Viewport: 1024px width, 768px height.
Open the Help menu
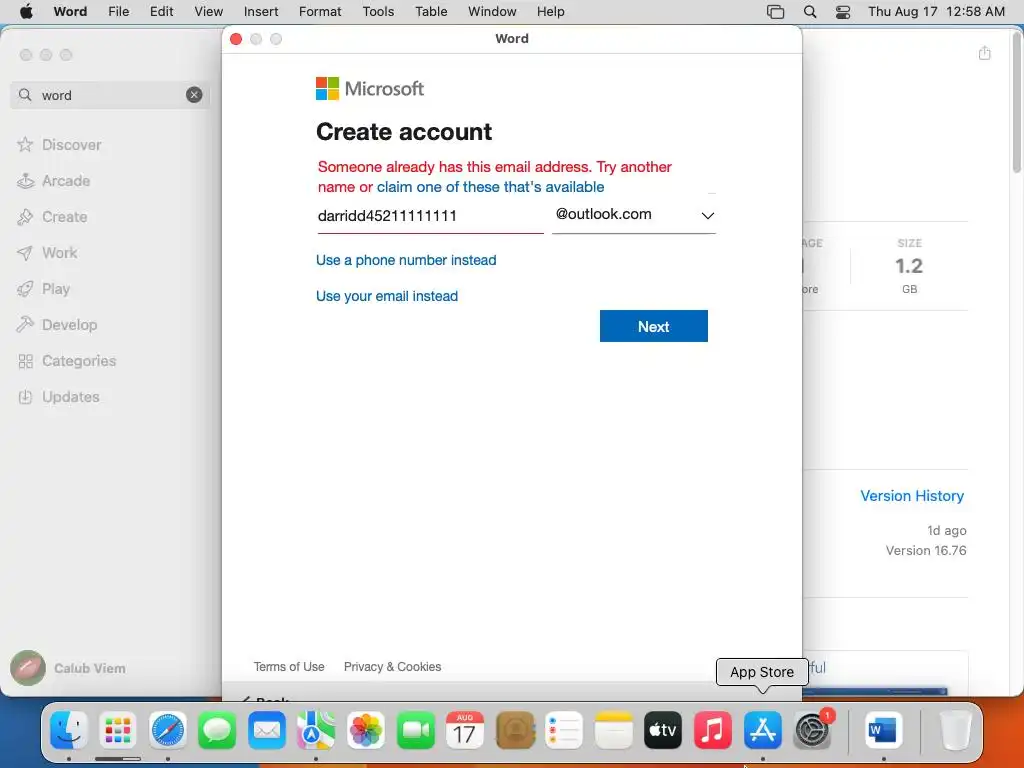551,12
